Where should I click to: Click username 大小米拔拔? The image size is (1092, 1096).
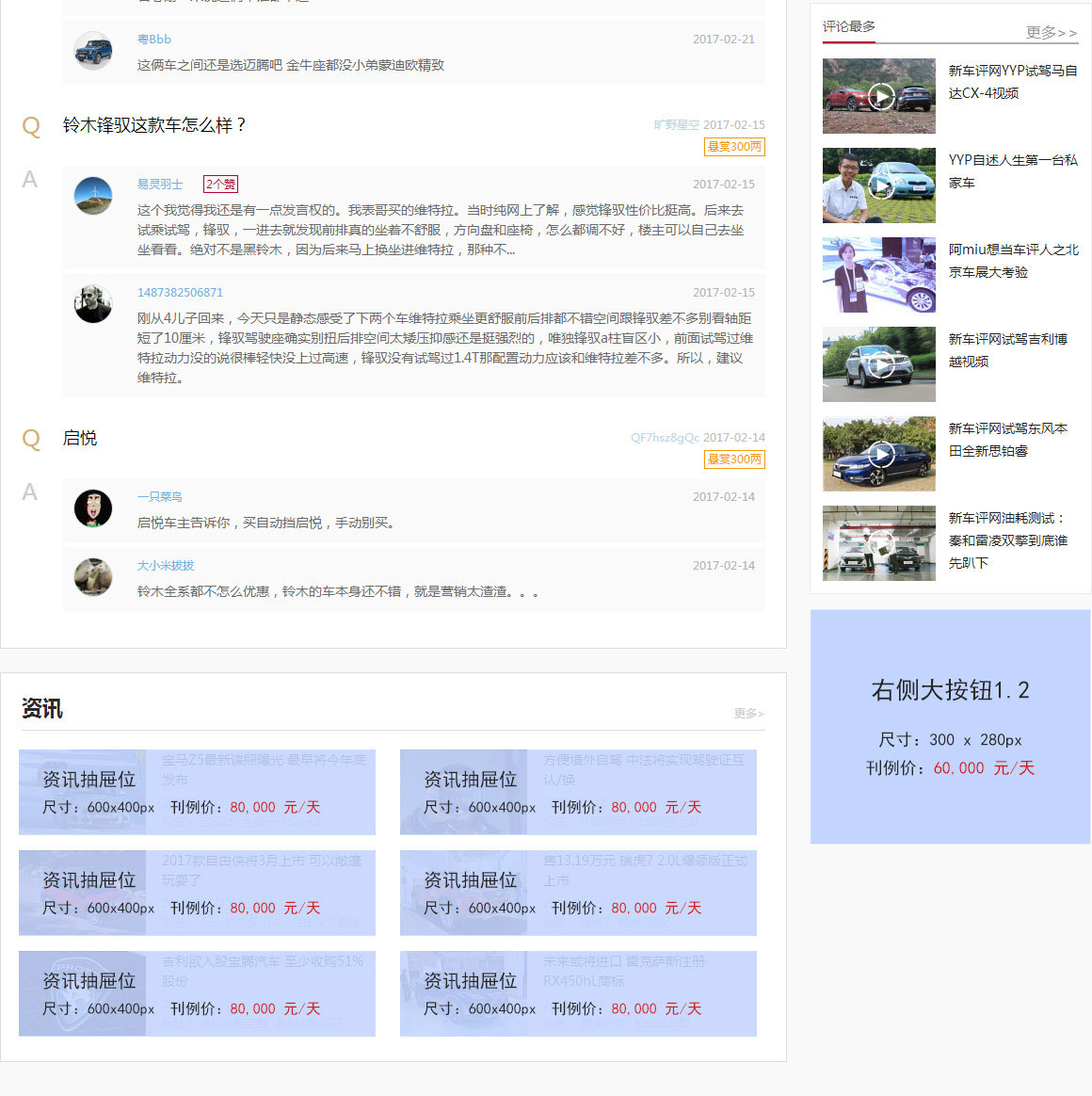[x=165, y=566]
